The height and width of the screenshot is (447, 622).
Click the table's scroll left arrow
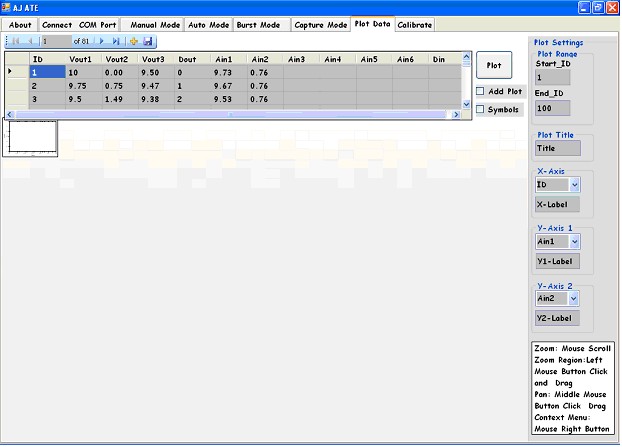click(x=10, y=114)
